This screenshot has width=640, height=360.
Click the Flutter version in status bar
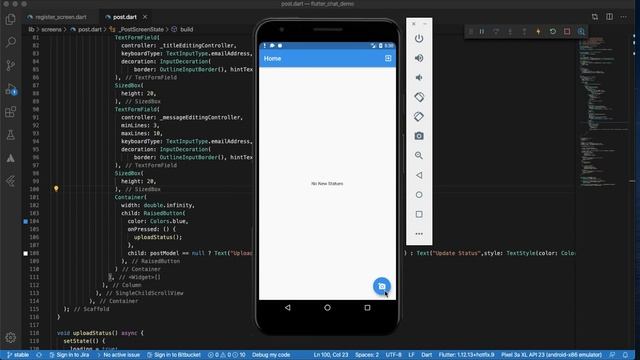[466, 355]
